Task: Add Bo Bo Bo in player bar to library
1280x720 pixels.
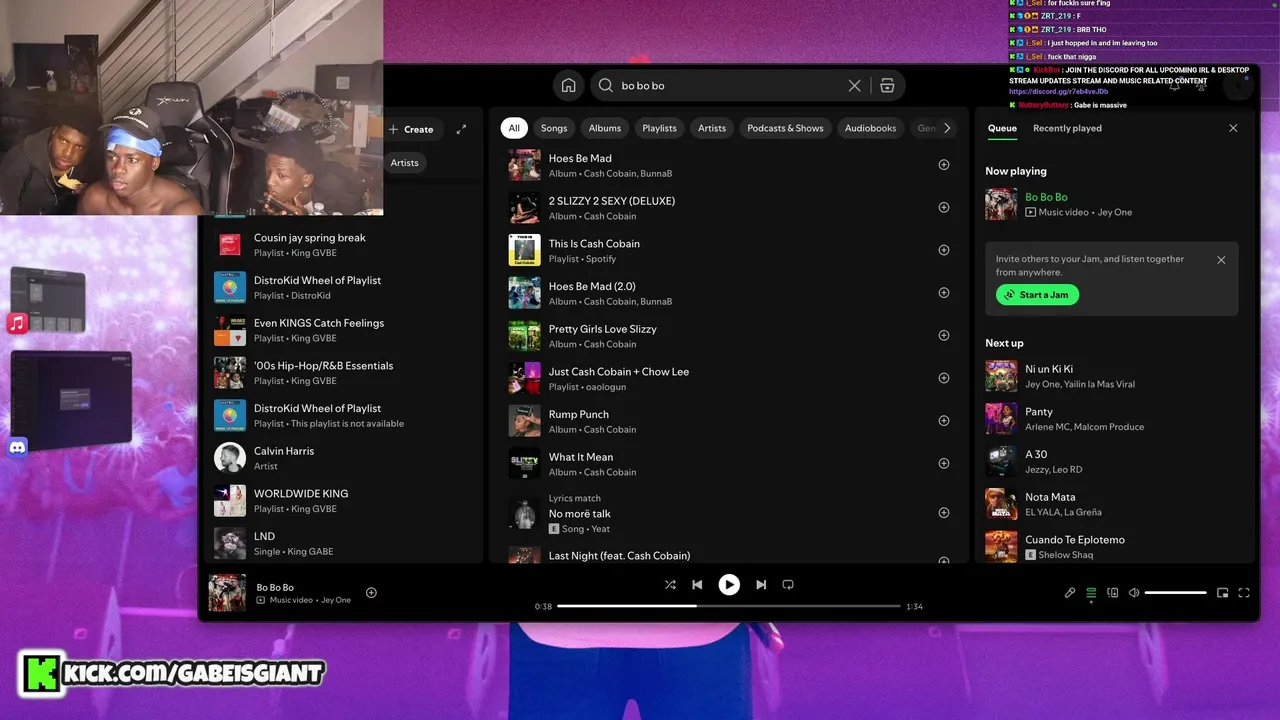Action: tap(371, 593)
